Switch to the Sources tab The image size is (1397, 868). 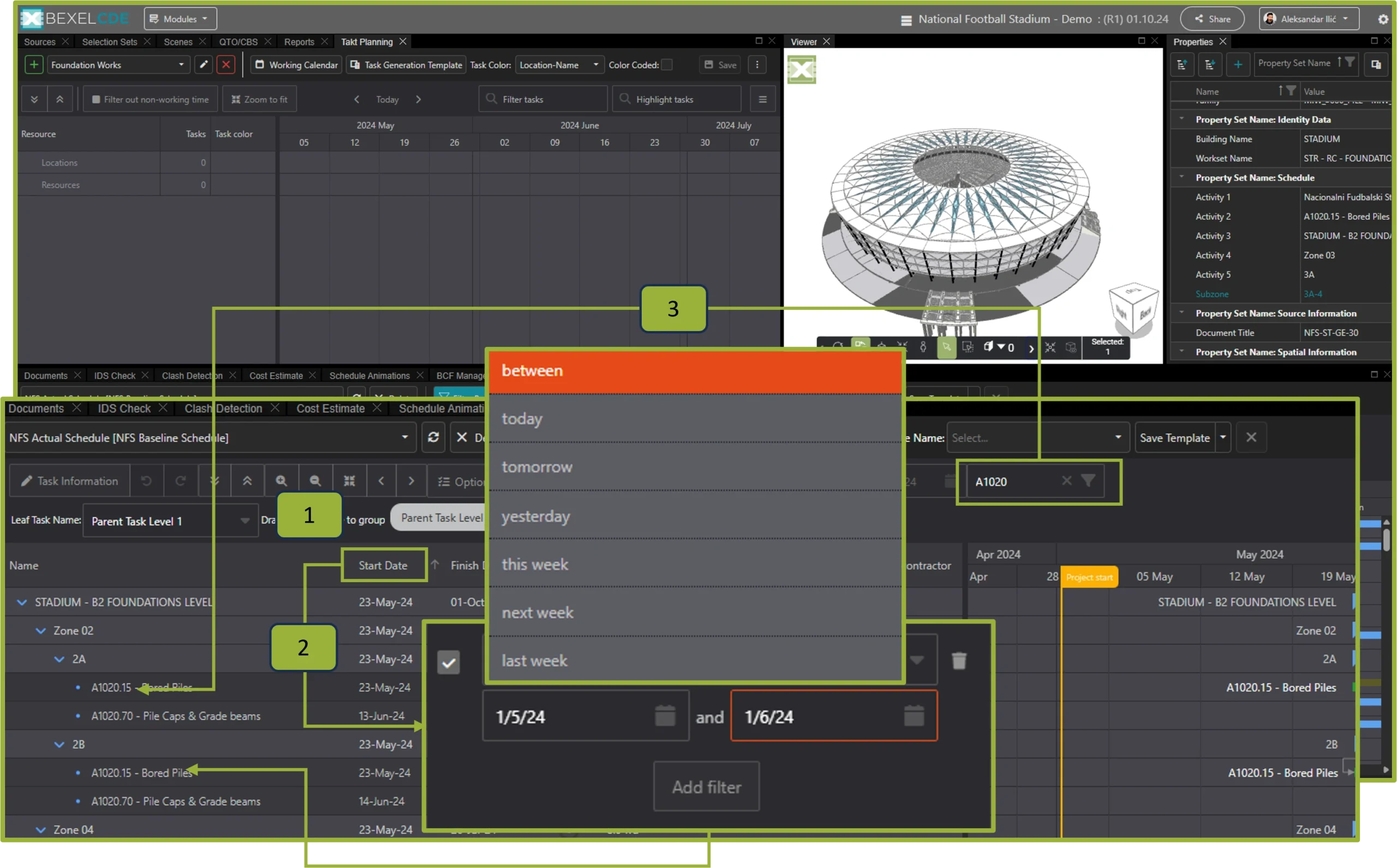40,42
